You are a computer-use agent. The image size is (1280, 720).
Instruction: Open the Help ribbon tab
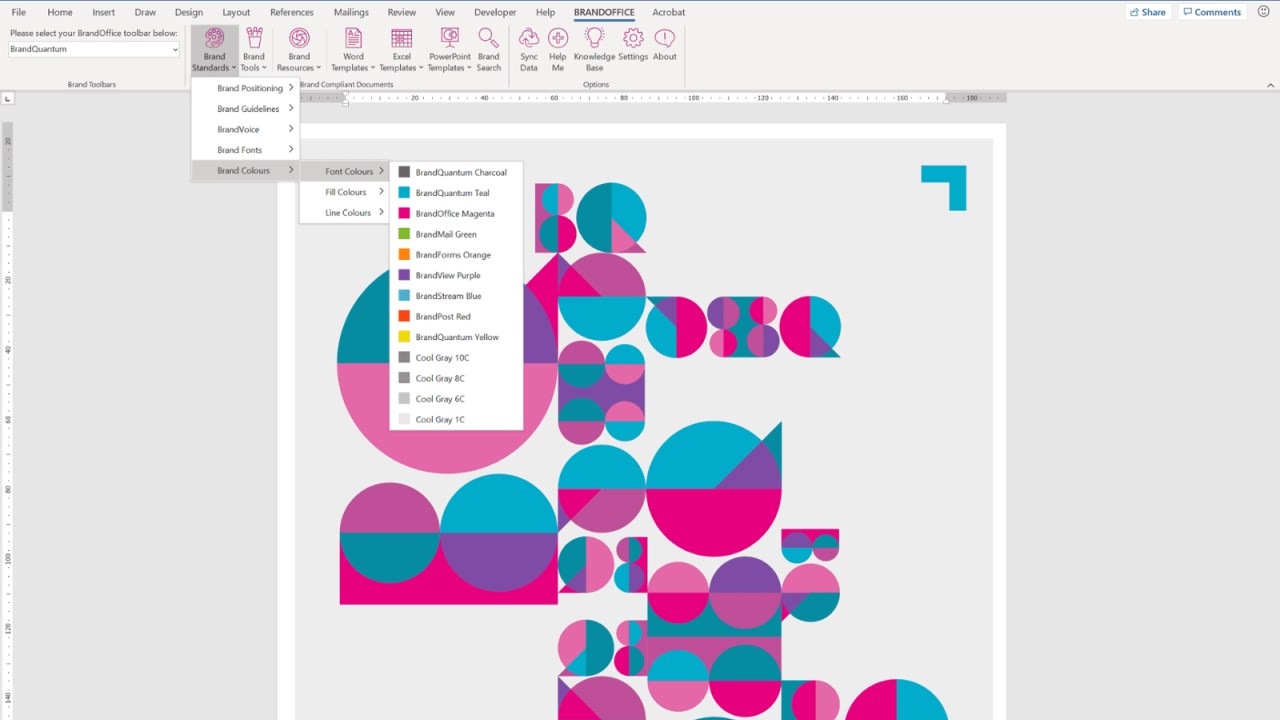coord(545,12)
